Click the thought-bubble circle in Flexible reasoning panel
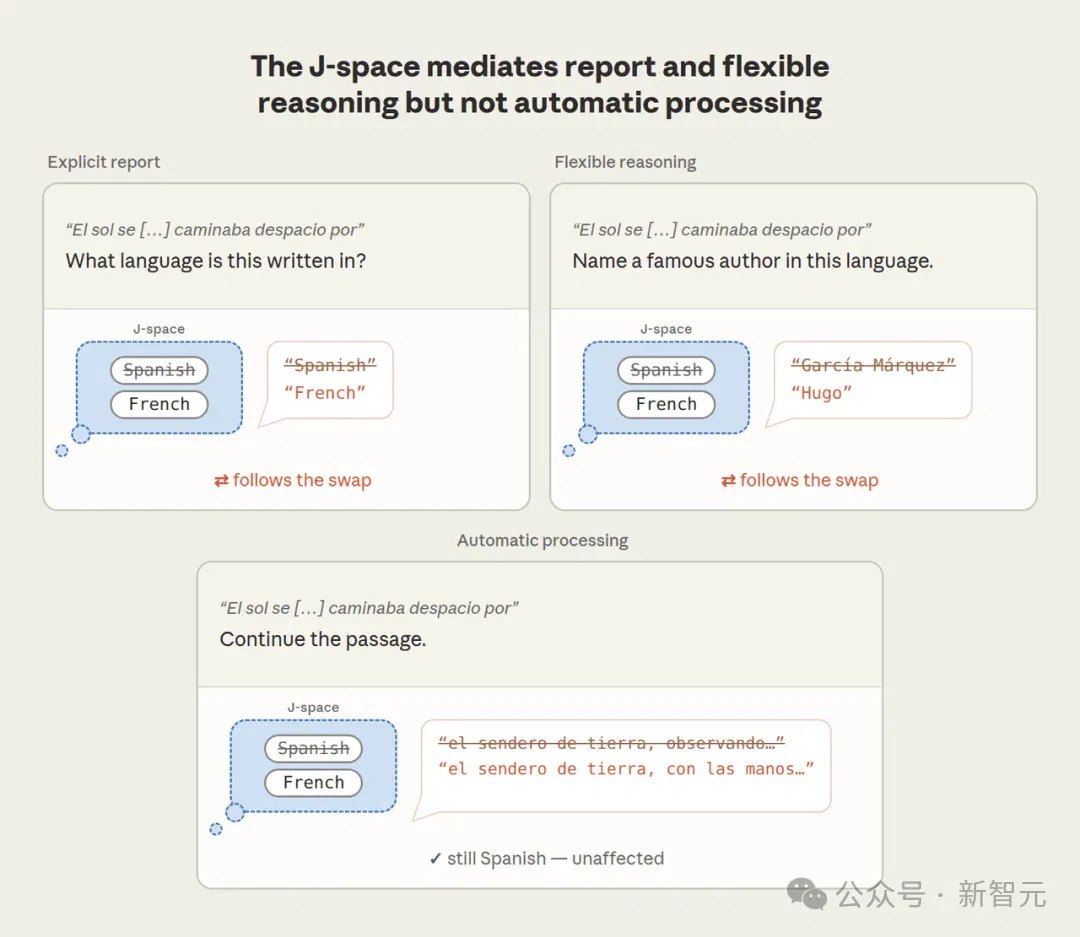The image size is (1080, 937). (588, 434)
